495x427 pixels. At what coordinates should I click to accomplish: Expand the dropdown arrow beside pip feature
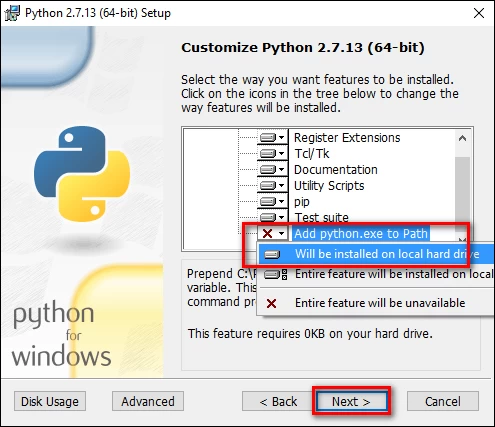[x=282, y=201]
